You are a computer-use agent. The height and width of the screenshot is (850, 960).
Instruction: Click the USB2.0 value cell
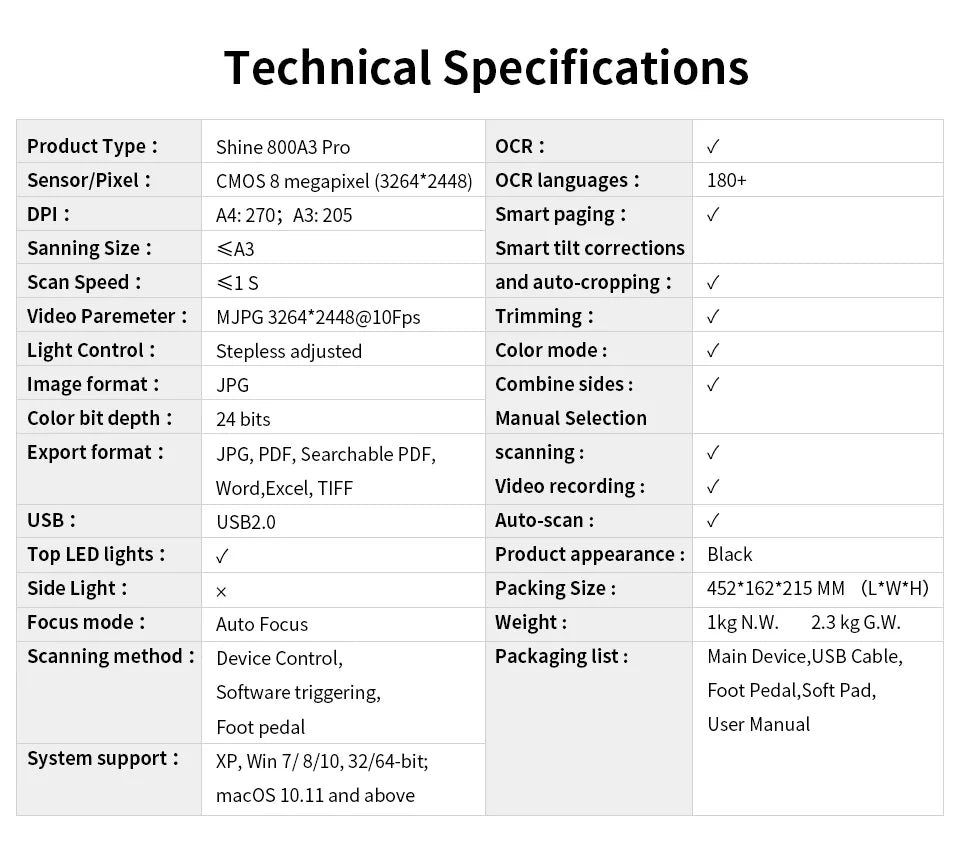(x=246, y=522)
